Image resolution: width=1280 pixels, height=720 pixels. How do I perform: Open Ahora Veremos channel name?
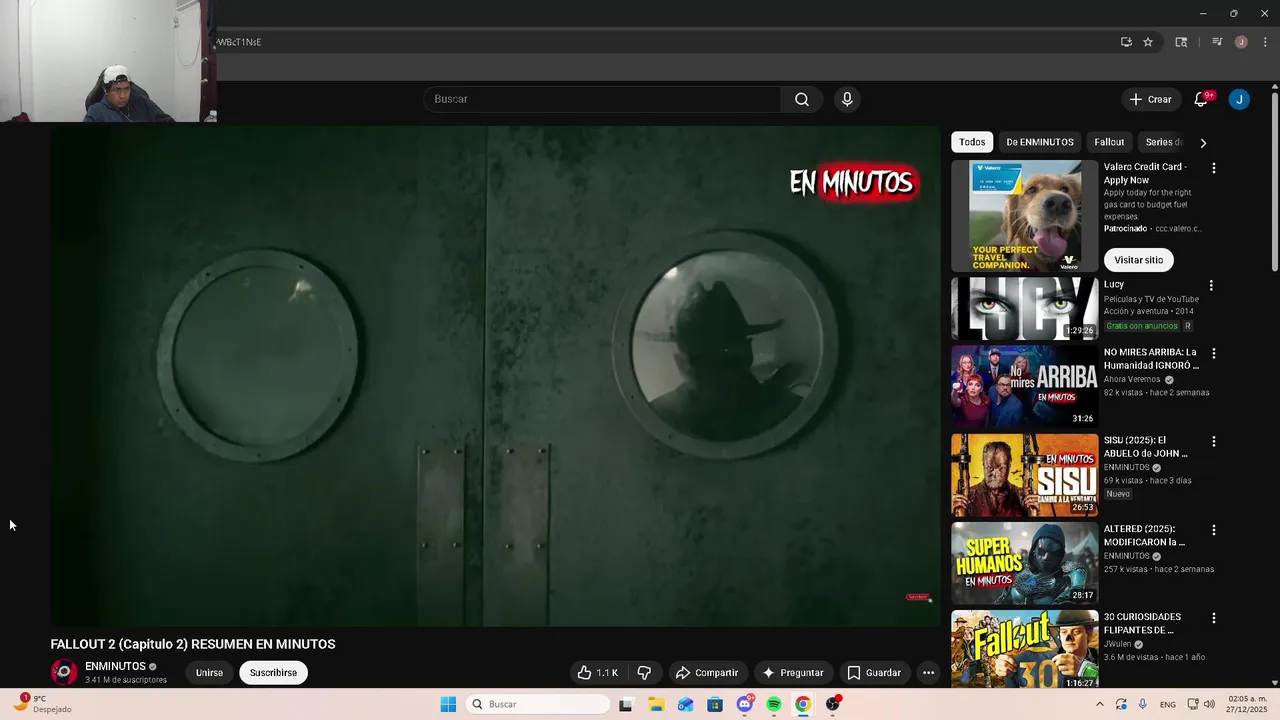(x=1132, y=380)
